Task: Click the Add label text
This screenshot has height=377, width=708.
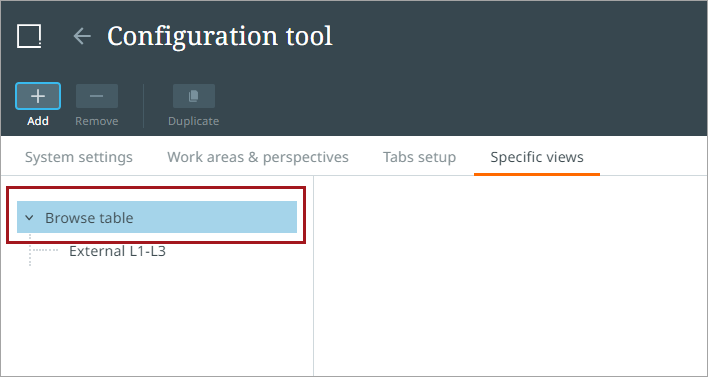Action: point(38,121)
